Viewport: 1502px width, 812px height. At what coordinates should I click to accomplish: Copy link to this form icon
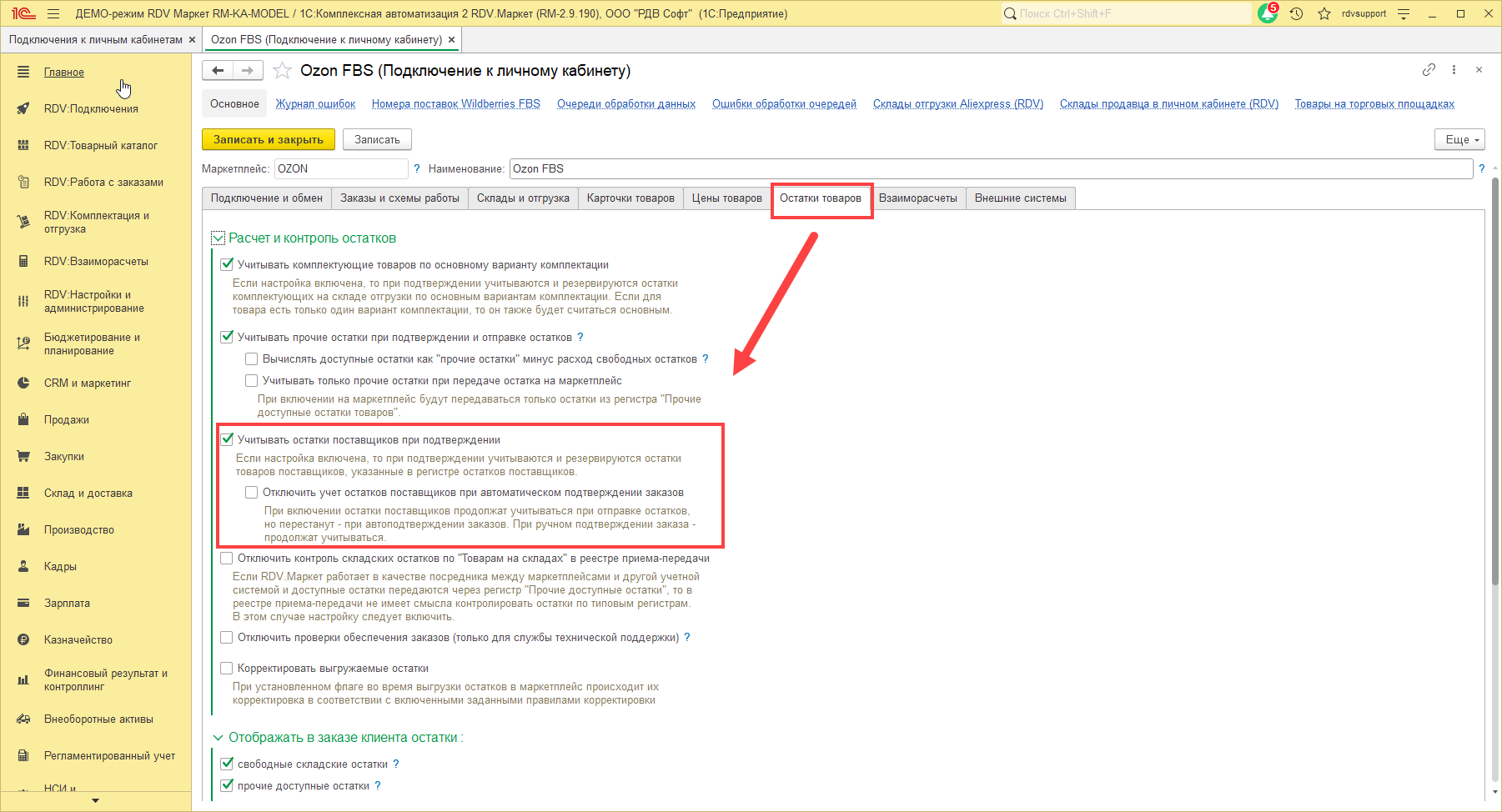pyautogui.click(x=1429, y=70)
